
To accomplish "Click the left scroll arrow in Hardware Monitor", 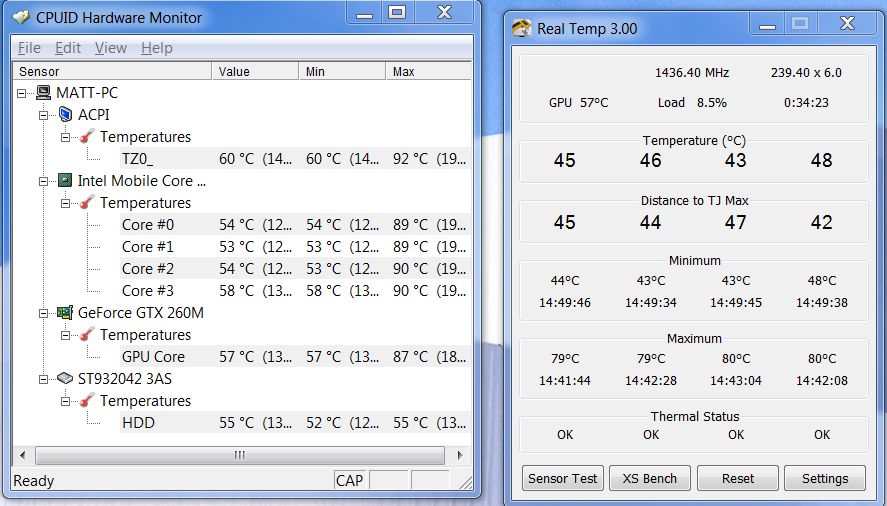I will pos(23,455).
